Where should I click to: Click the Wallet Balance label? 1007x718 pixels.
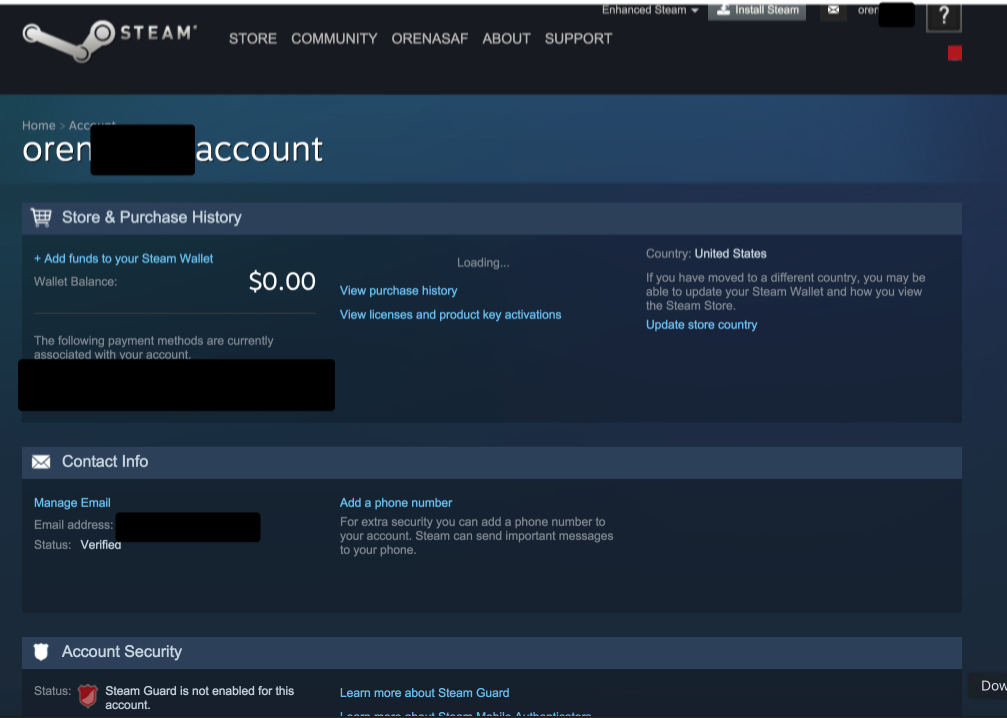[x=75, y=281]
